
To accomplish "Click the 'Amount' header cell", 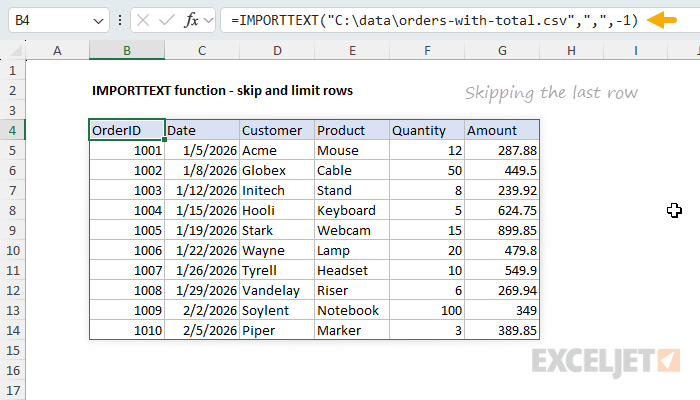I will pos(502,130).
